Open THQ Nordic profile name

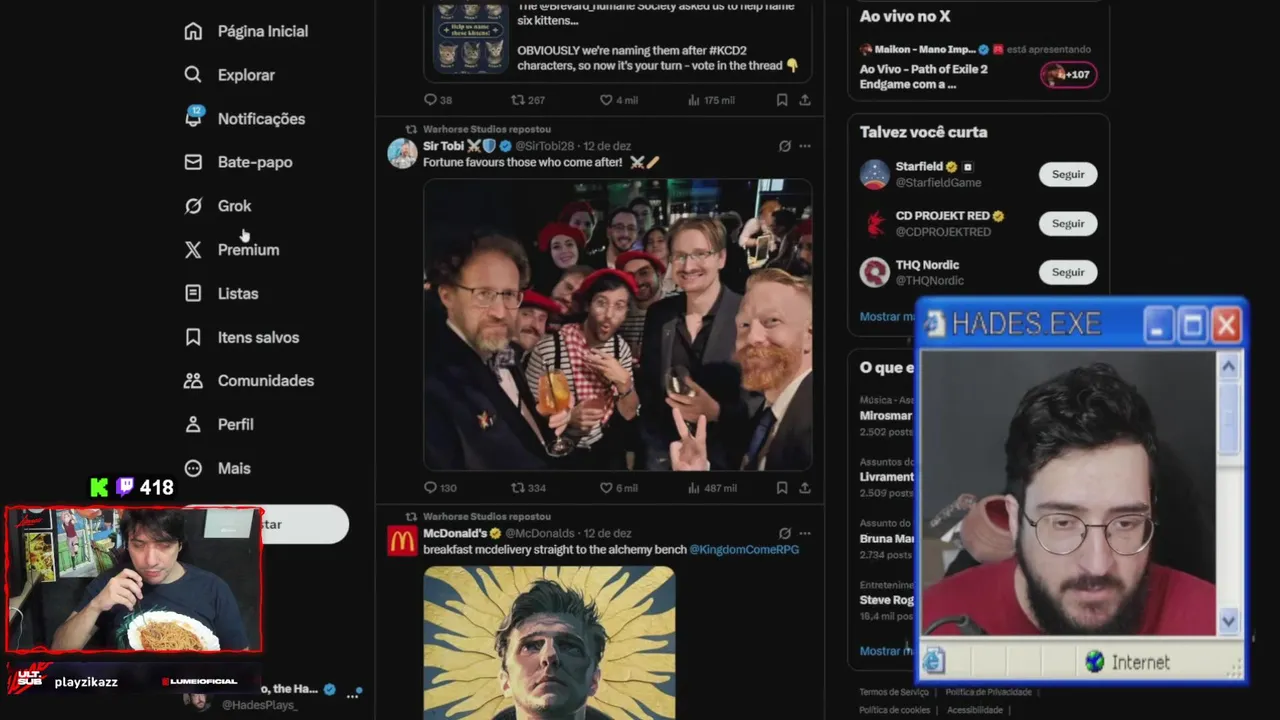pyautogui.click(x=927, y=265)
